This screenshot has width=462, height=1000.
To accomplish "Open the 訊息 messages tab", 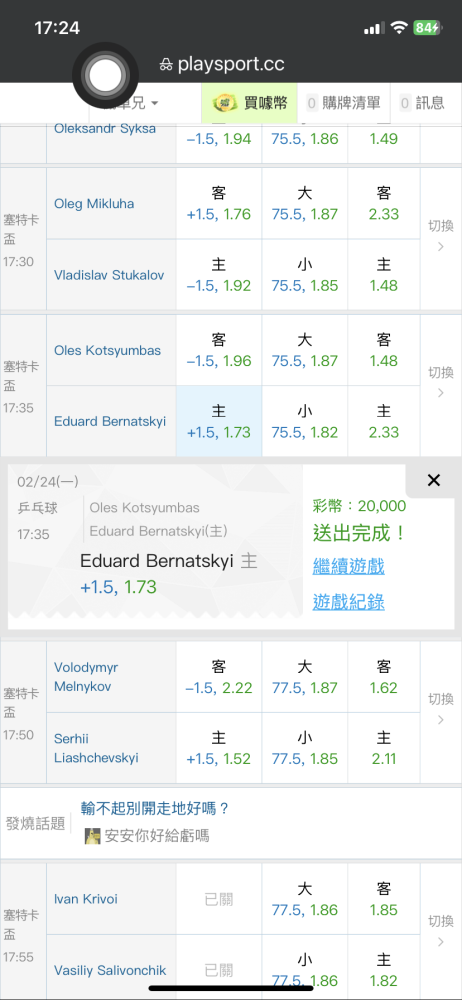I will pos(422,103).
